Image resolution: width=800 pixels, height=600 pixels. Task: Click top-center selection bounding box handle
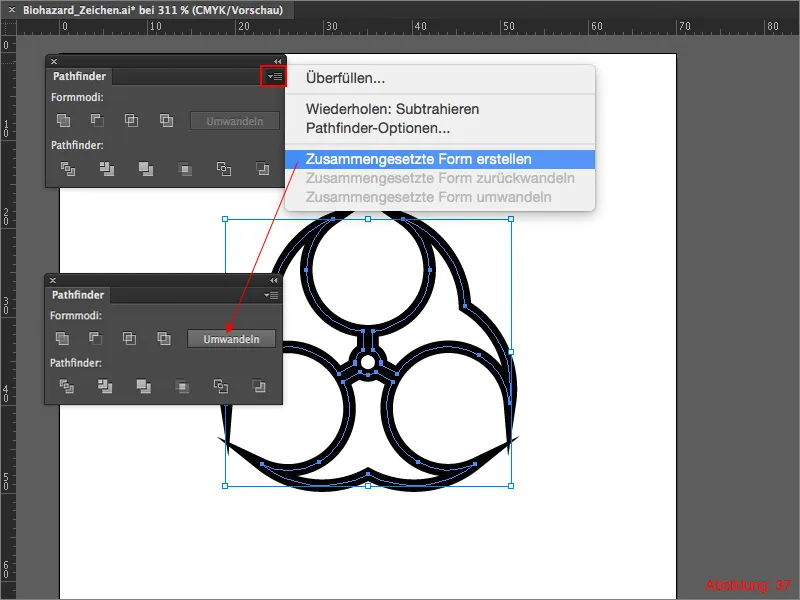[x=368, y=219]
